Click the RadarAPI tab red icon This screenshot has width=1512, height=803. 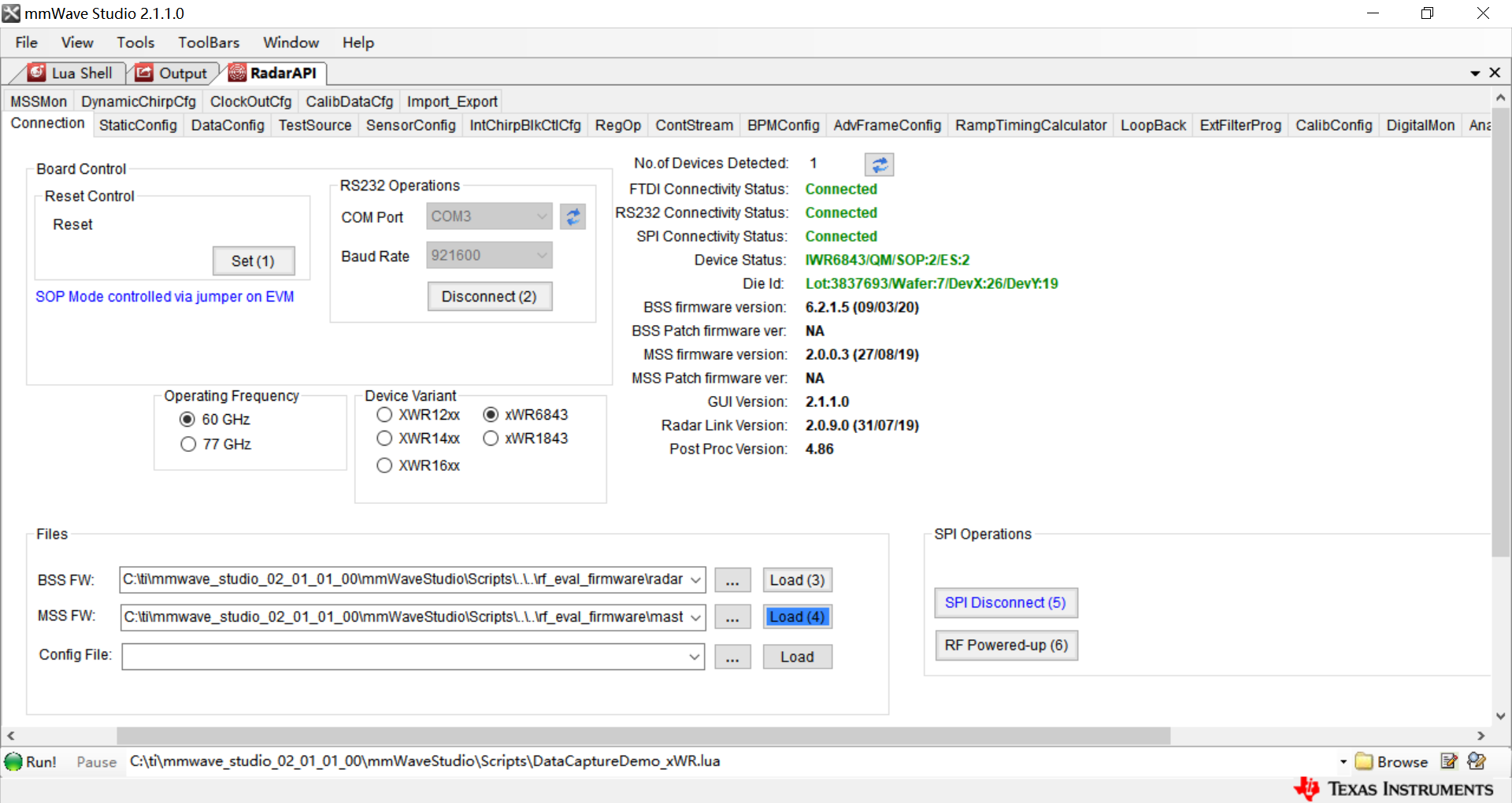(238, 72)
